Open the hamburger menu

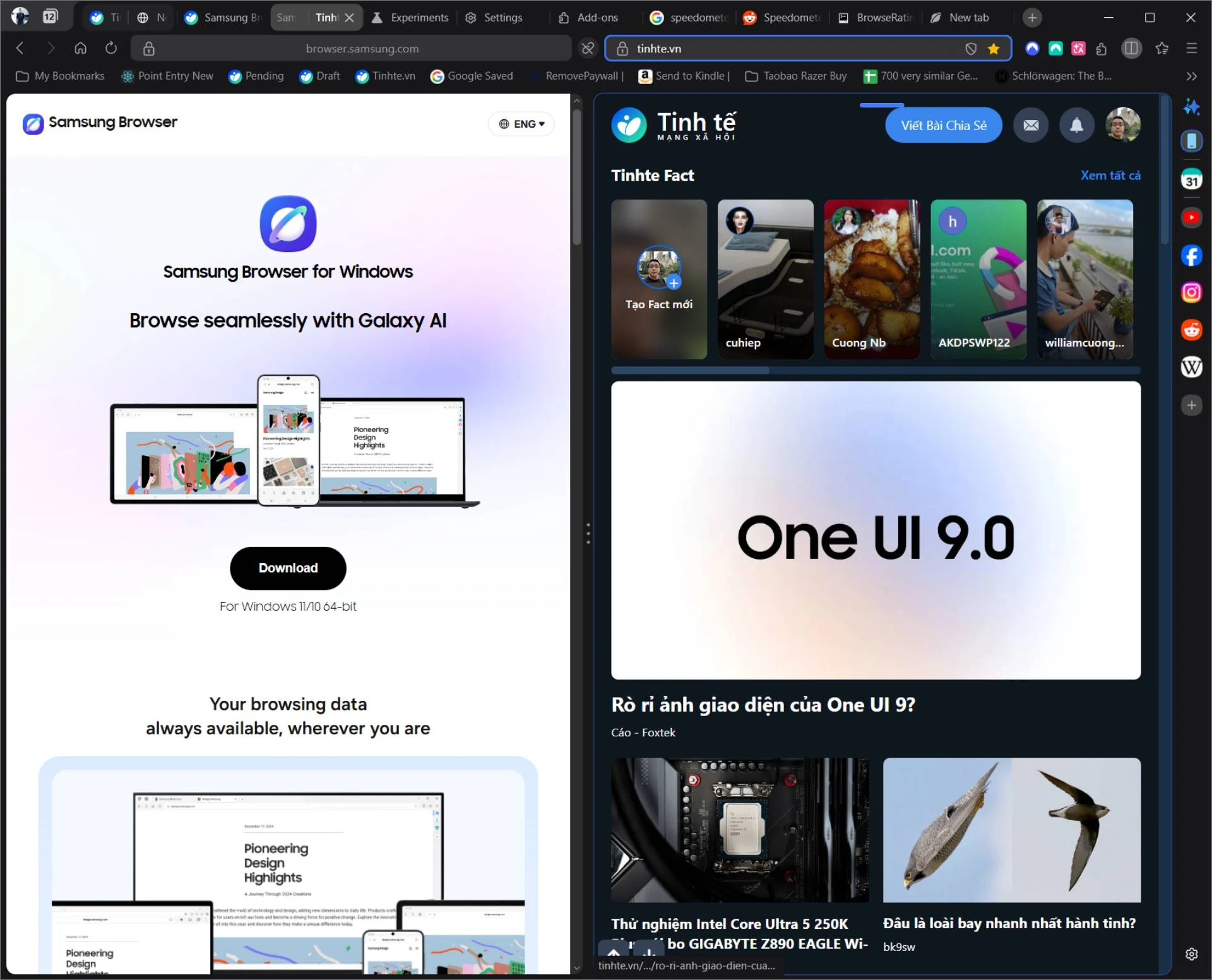[x=1191, y=48]
